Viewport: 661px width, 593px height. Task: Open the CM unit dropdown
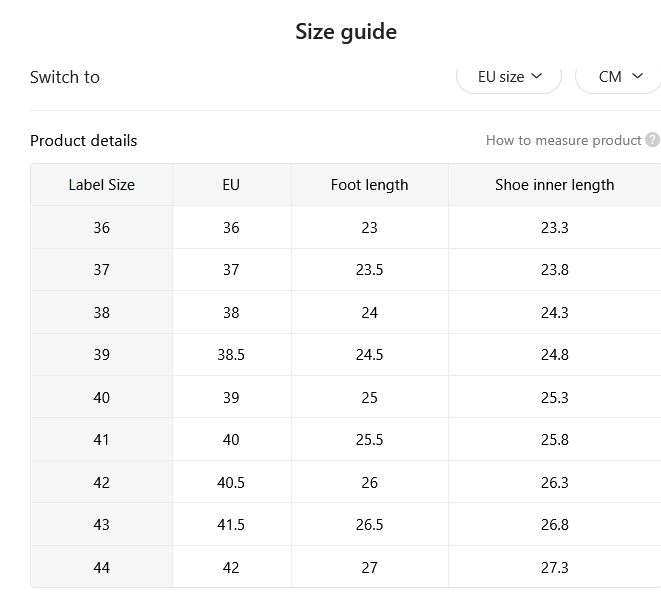(x=618, y=77)
